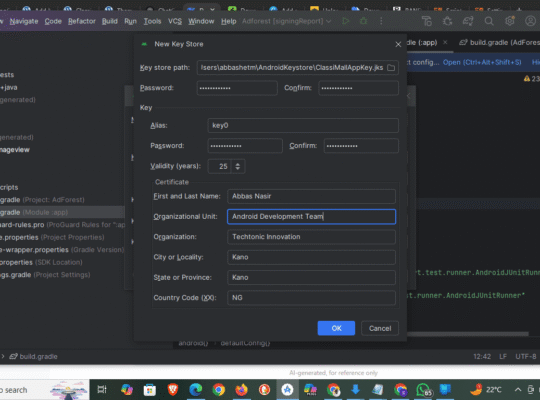The height and width of the screenshot is (400, 540).
Task: Open Microsoft Store from taskbar
Action: [x=150, y=390]
